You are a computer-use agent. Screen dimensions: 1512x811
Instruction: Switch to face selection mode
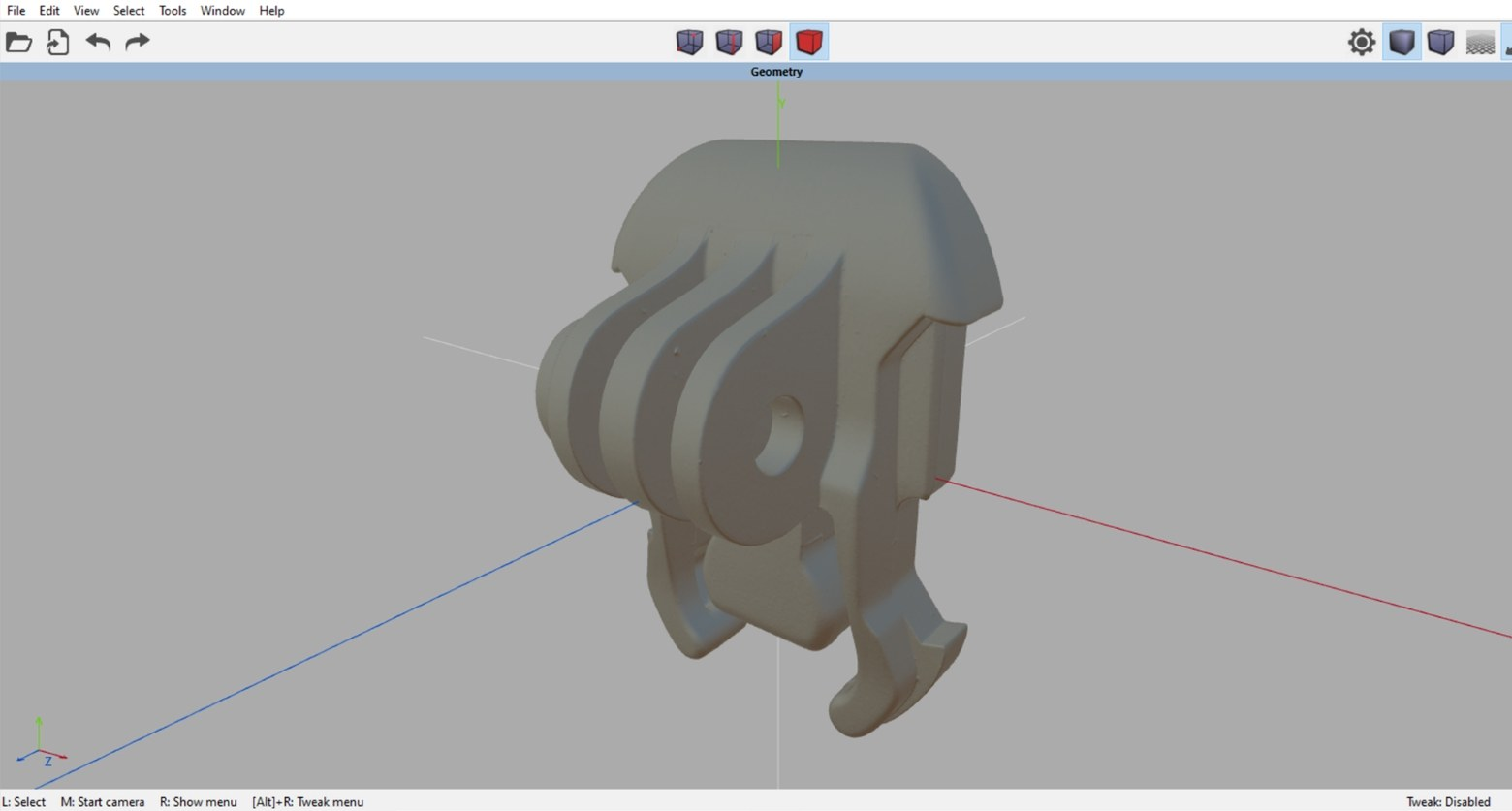click(769, 42)
